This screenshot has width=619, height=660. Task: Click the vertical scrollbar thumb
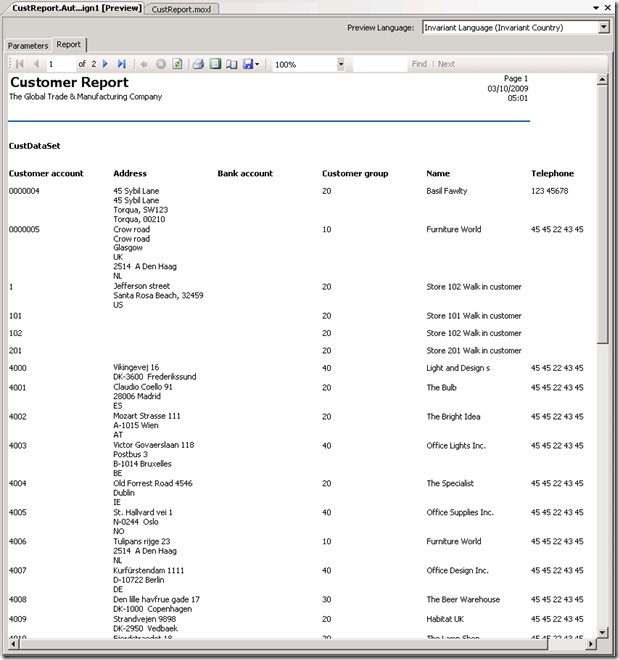(602, 214)
